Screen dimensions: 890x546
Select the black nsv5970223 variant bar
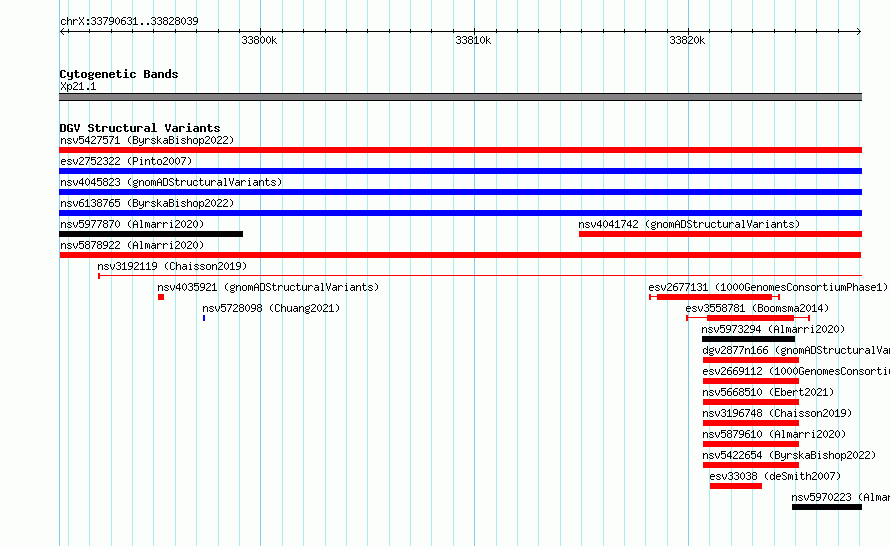(827, 507)
